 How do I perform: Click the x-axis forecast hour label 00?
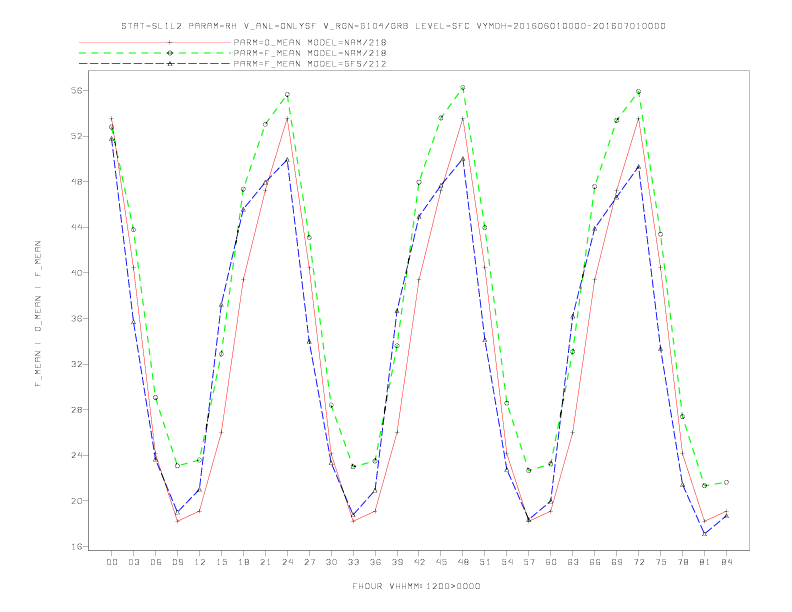tap(112, 562)
